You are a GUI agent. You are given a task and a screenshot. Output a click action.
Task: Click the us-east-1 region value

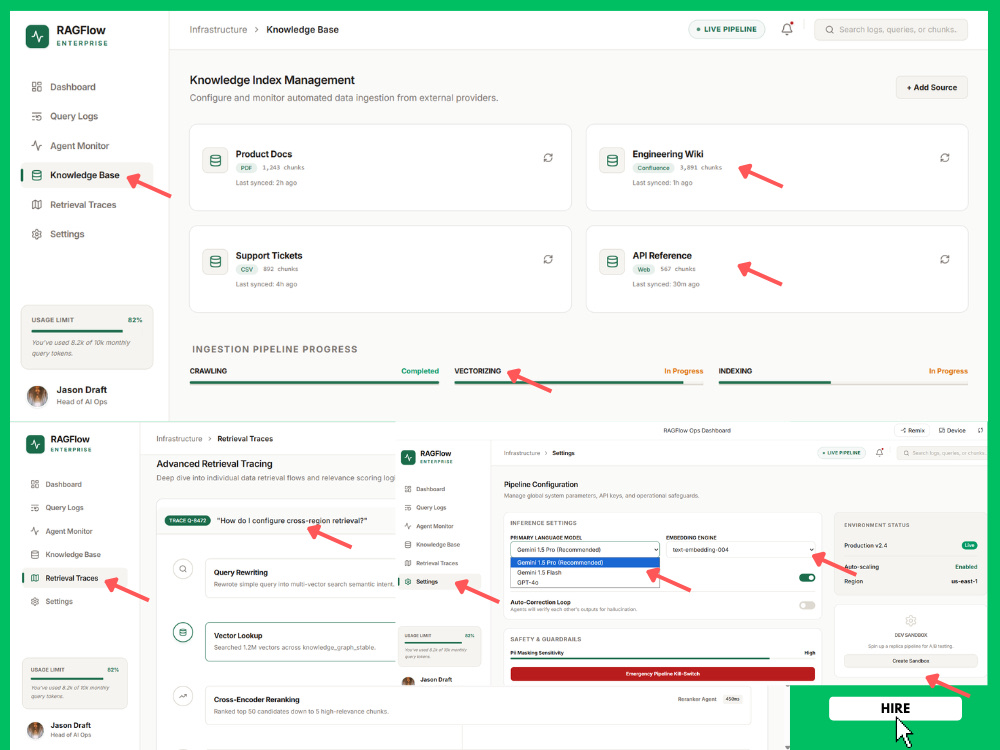[x=964, y=581]
